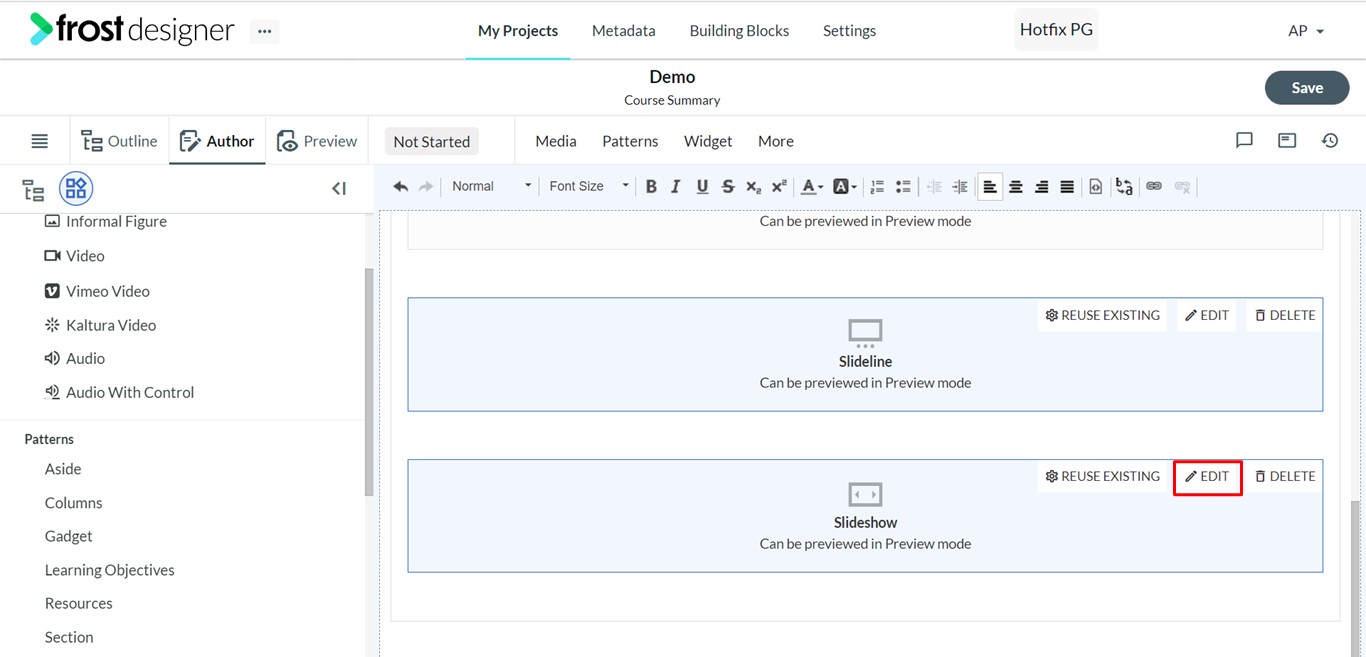Open the comments panel icon

point(1244,141)
